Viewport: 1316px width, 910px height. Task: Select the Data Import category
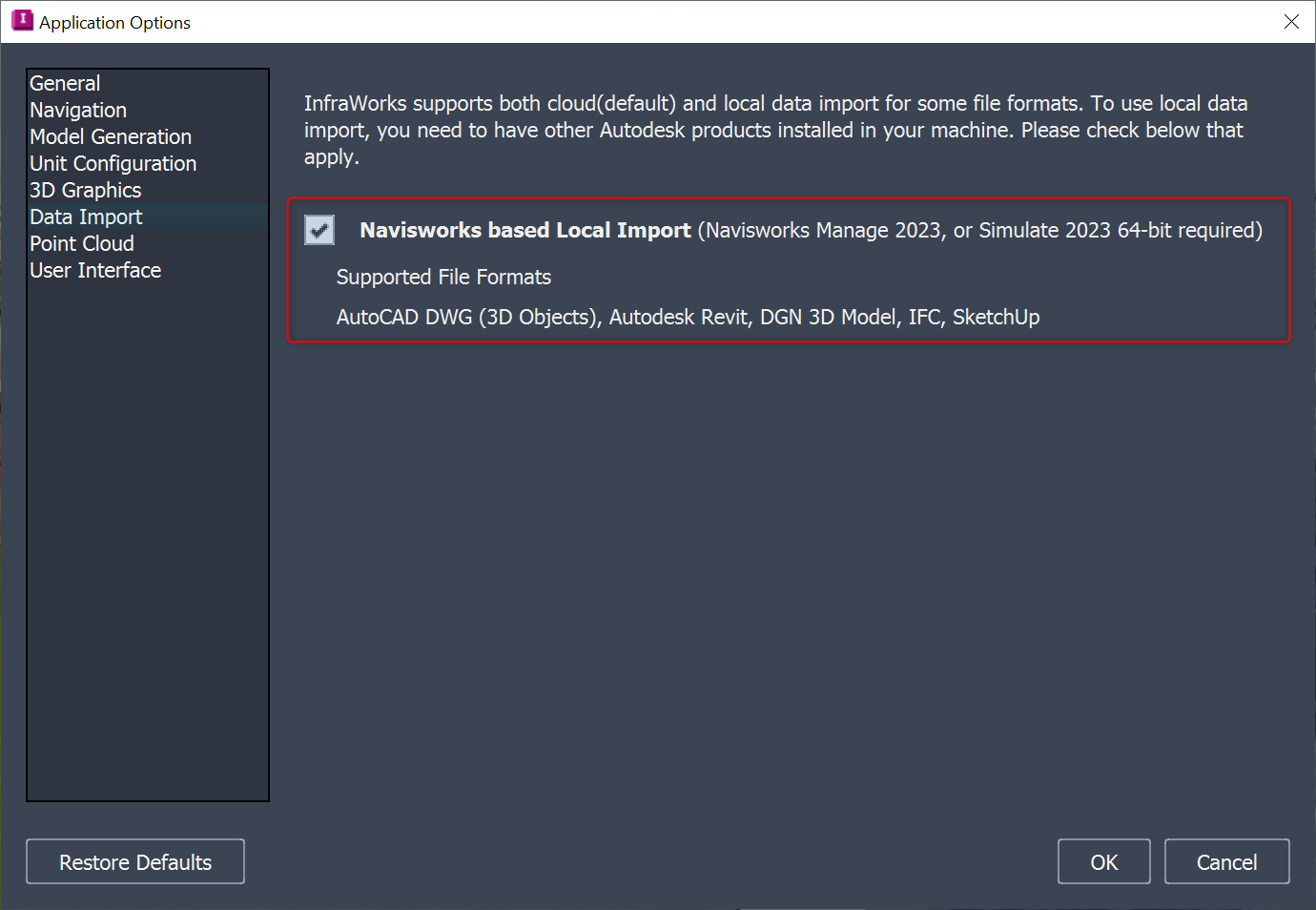click(86, 217)
